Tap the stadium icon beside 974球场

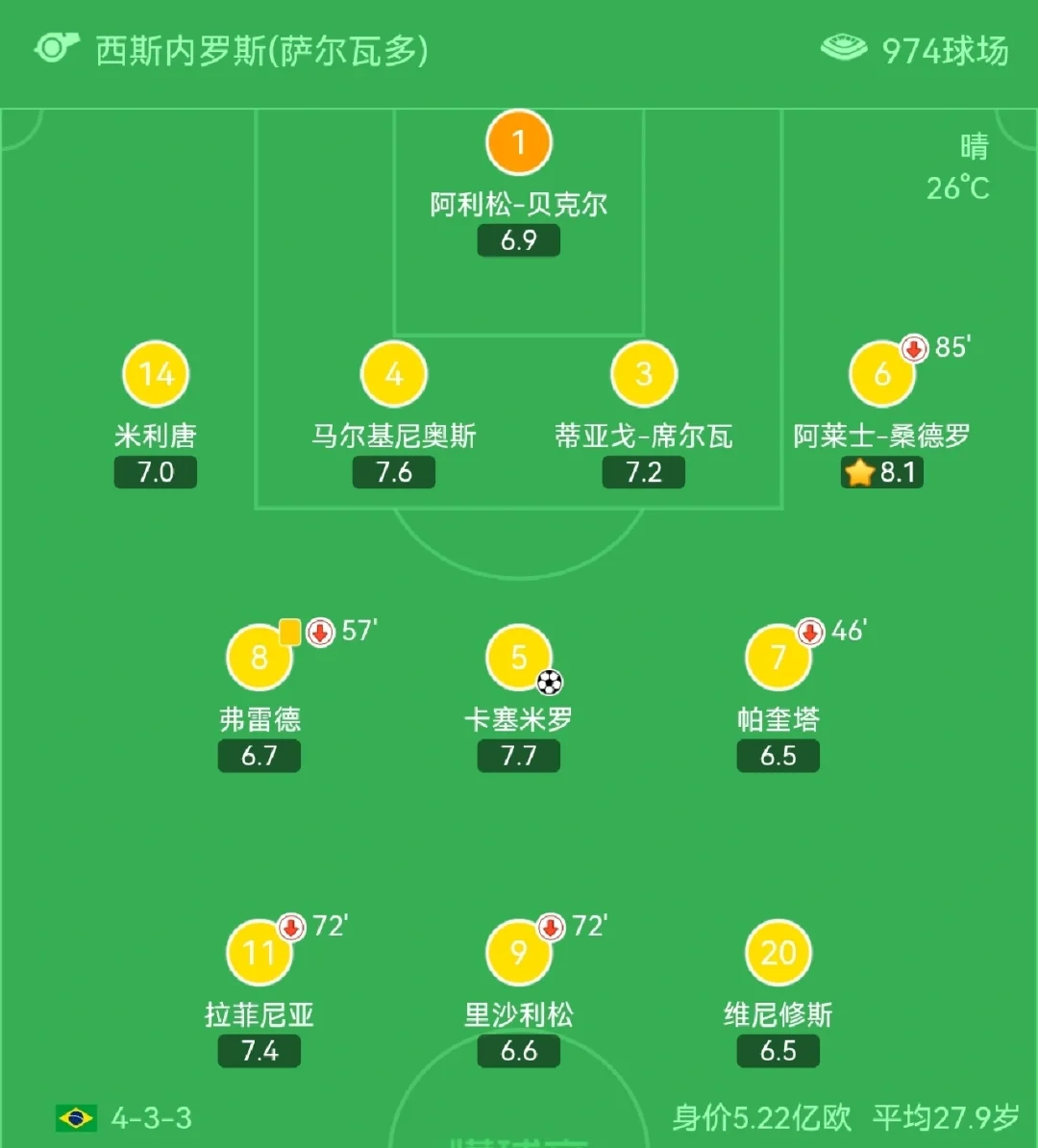(x=844, y=48)
